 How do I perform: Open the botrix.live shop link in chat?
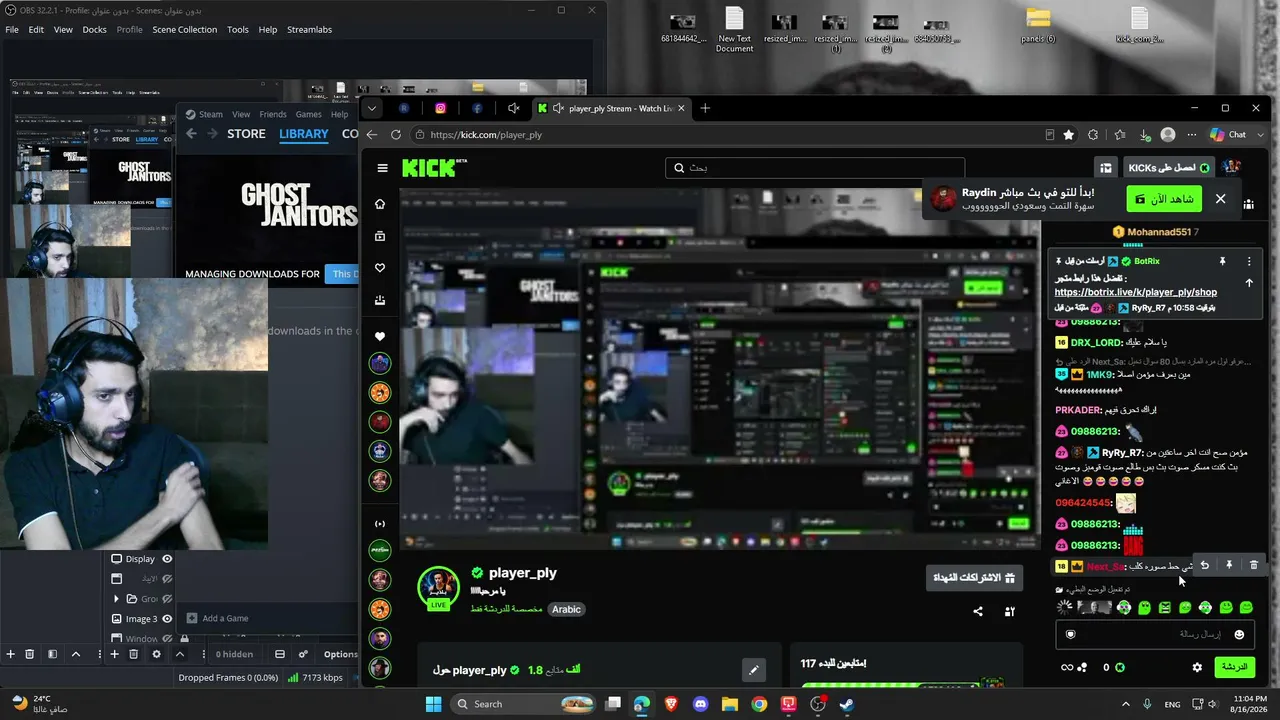pos(1135,292)
